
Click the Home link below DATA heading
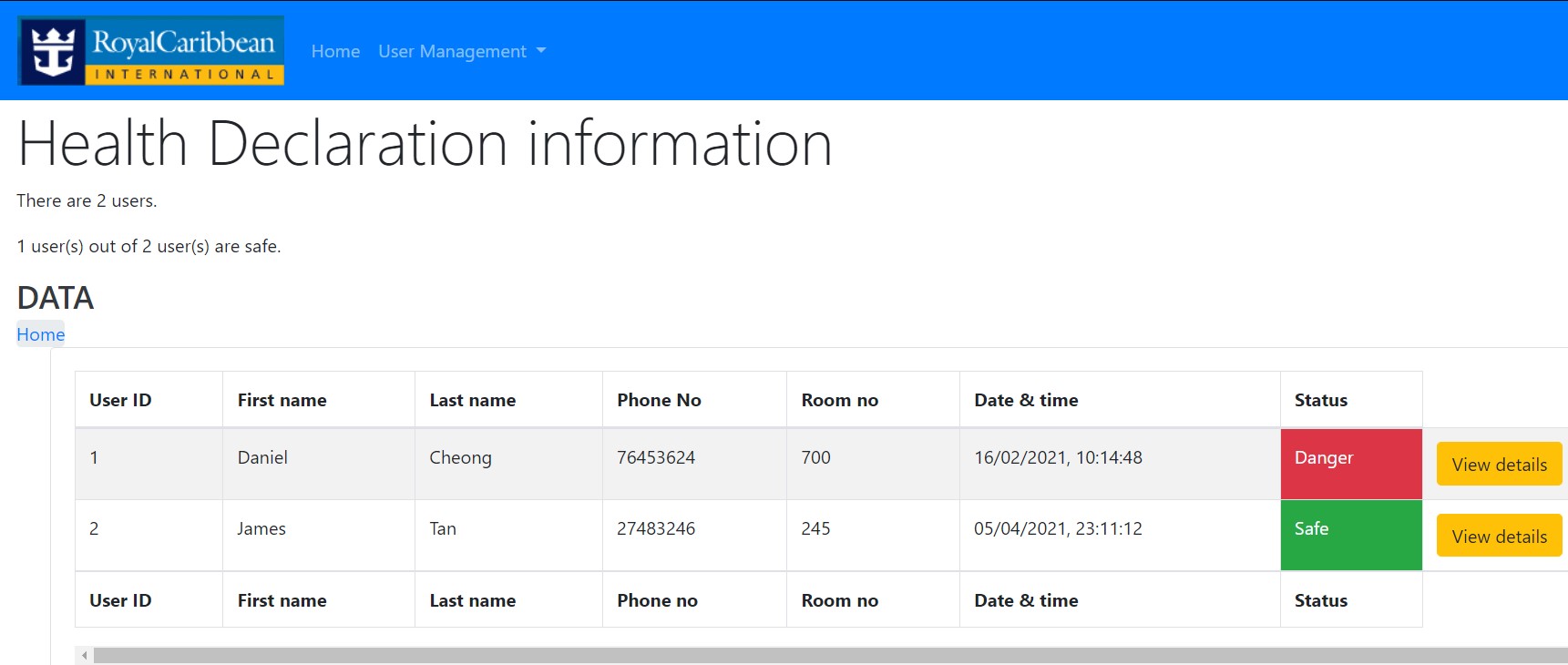41,334
